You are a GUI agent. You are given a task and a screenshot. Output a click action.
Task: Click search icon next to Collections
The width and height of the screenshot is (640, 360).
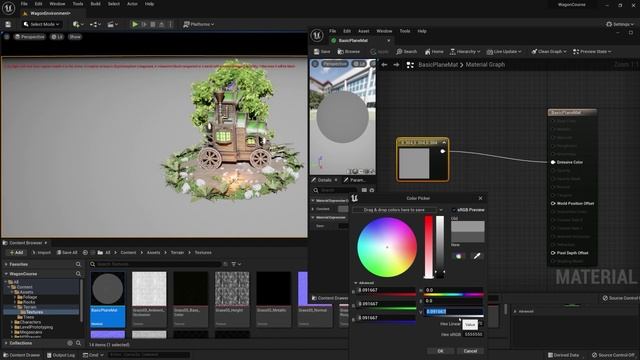(x=78, y=343)
